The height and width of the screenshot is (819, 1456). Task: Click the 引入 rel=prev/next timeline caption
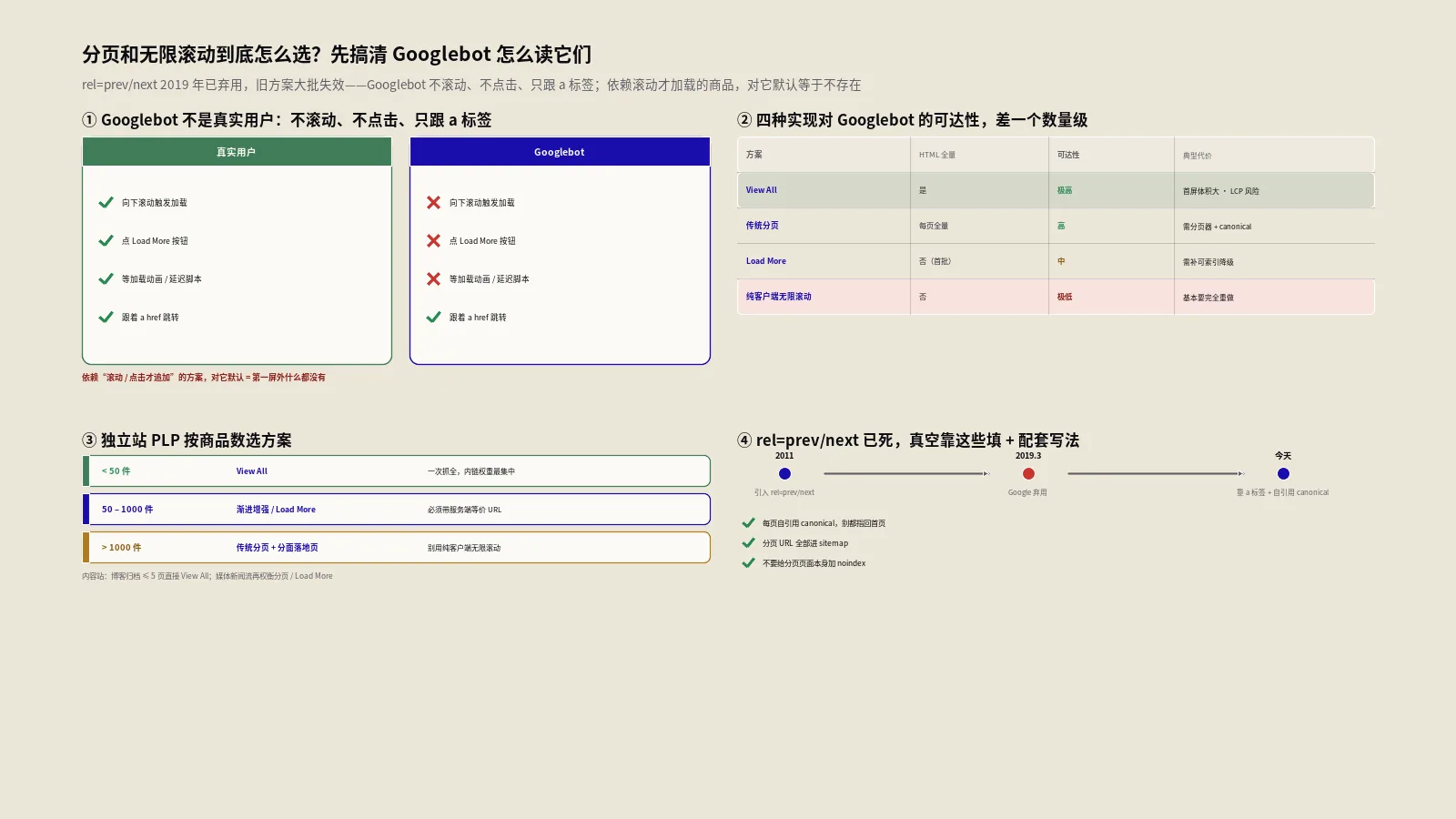coord(784,492)
